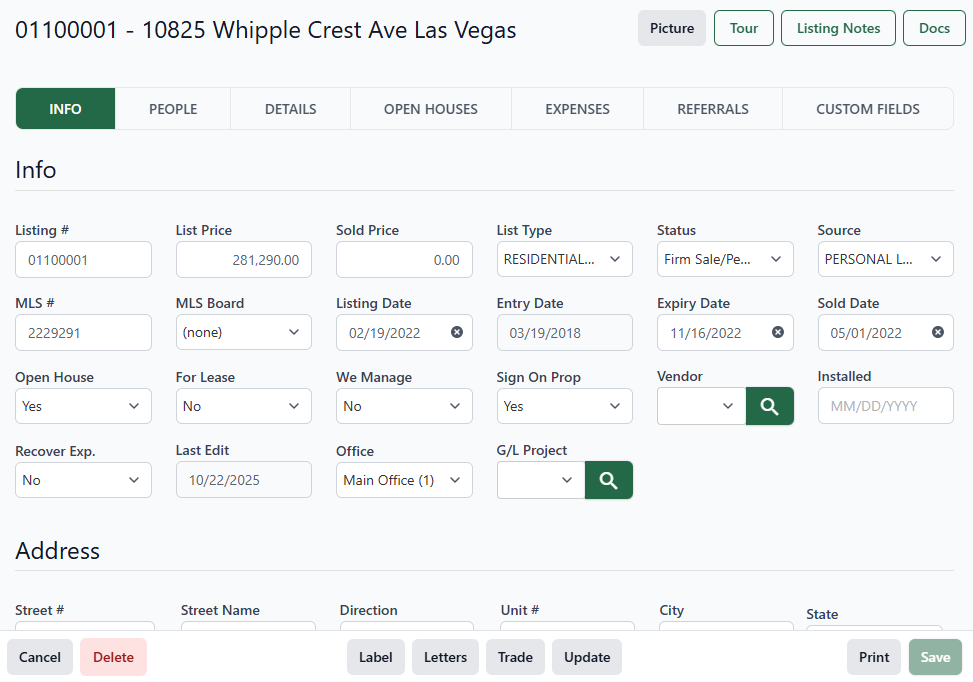973x682 pixels.
Task: Click the Sold Price field
Action: pyautogui.click(x=404, y=259)
